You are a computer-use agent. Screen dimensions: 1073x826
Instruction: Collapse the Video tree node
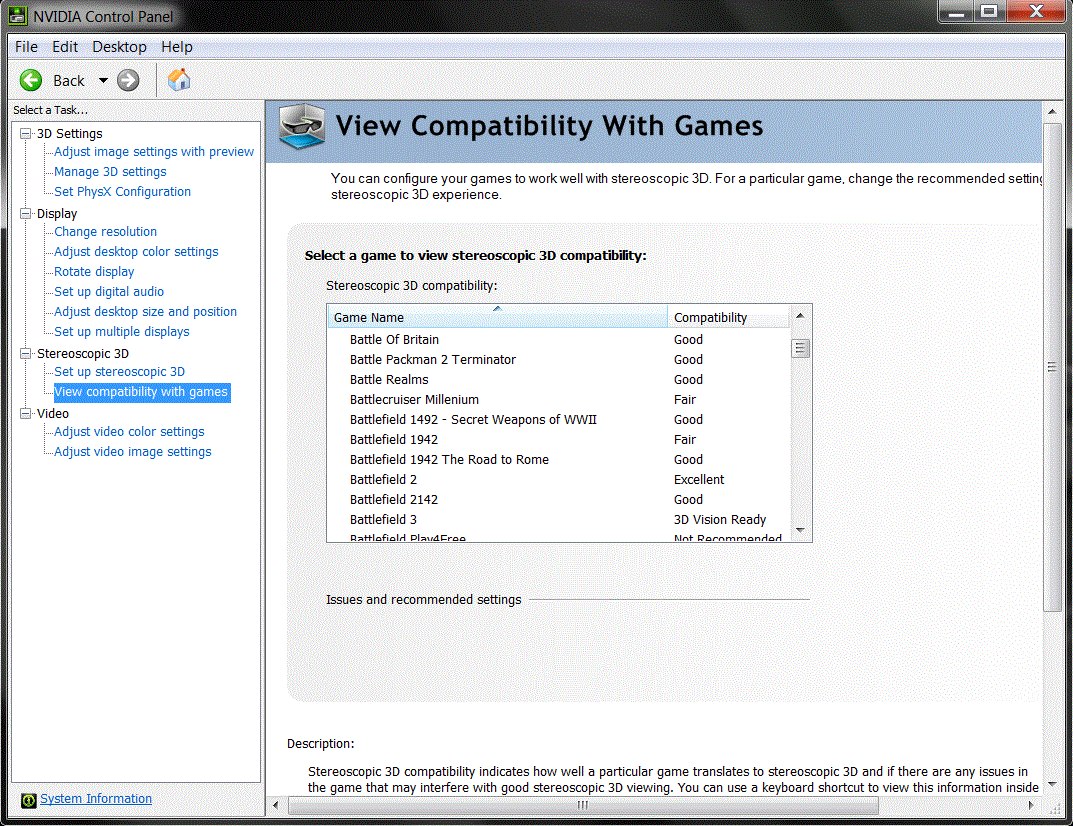click(26, 413)
